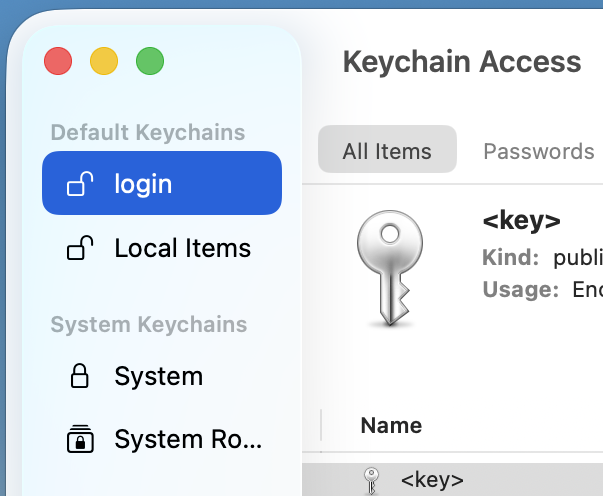
Task: Minimize the window with yellow button
Action: (x=104, y=62)
